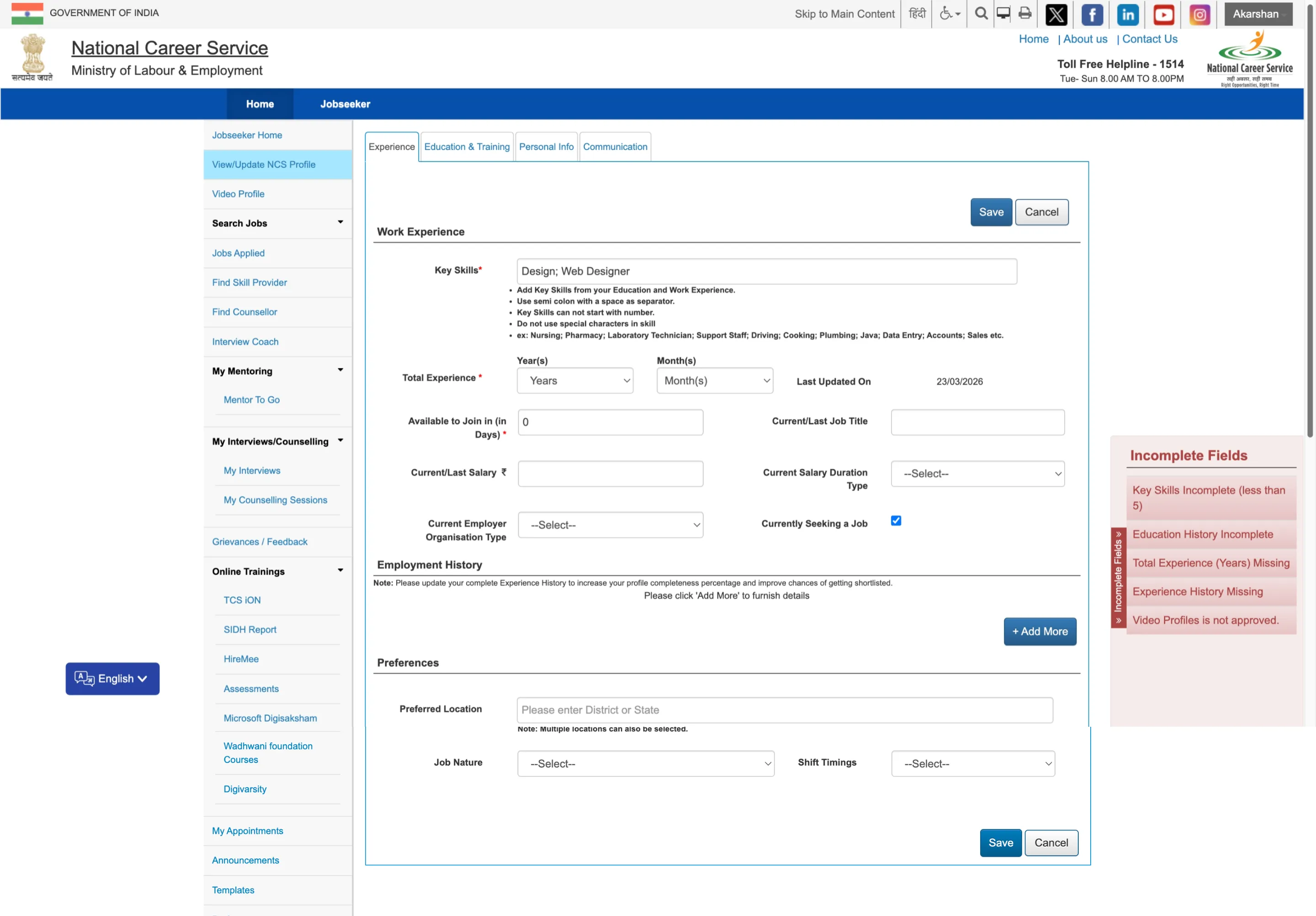Click the printer icon in header

point(1025,14)
